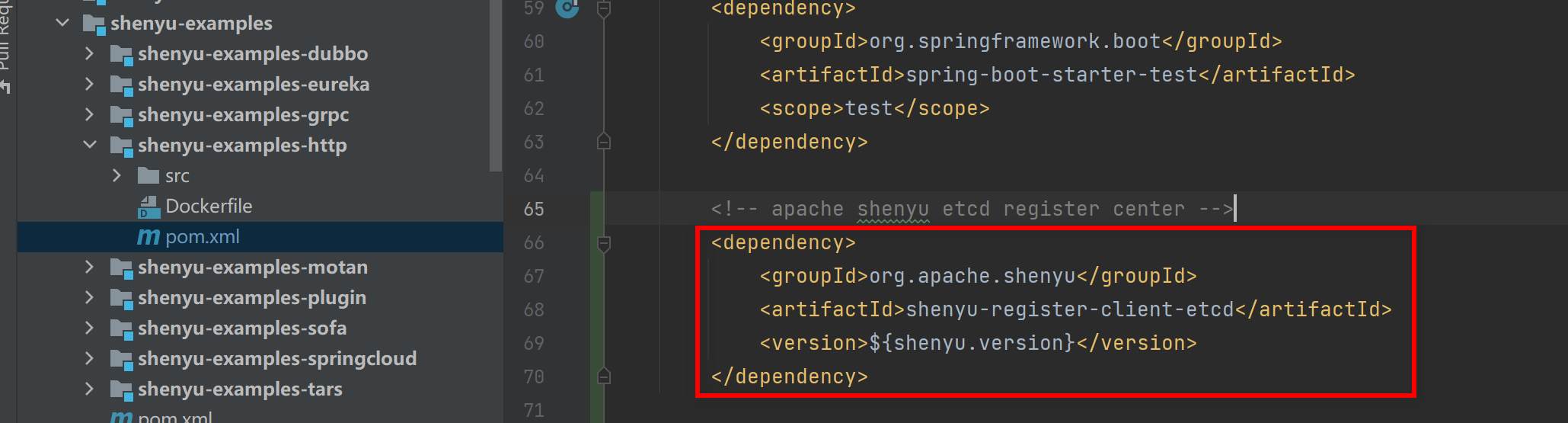Click line number 68 in the gutter
The width and height of the screenshot is (1568, 423).
pos(534,310)
